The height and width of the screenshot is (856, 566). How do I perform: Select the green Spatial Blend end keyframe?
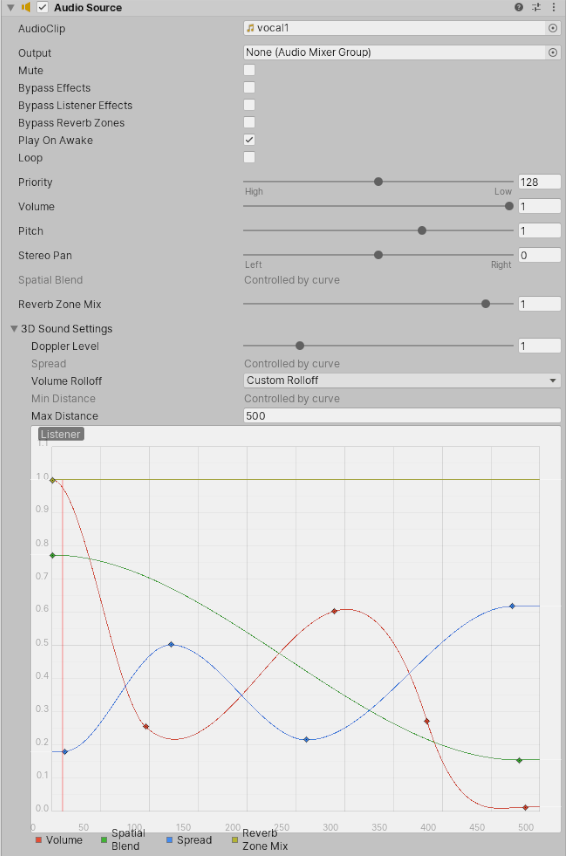pos(519,760)
